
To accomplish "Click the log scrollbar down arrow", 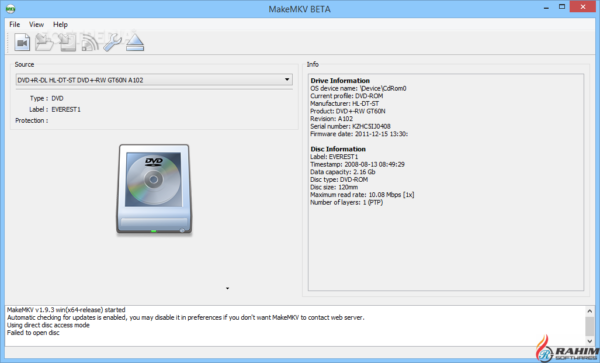I will (x=590, y=340).
